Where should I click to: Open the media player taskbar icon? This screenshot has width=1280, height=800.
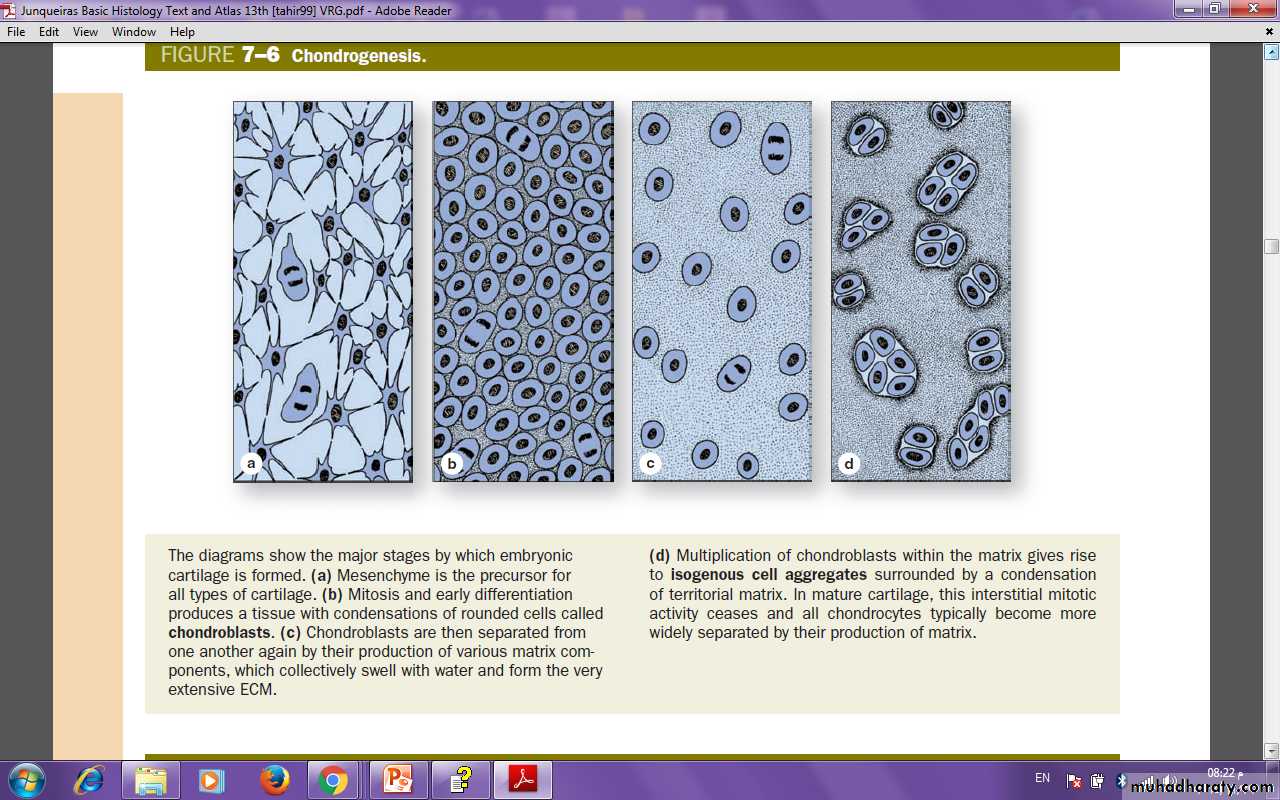coord(211,780)
